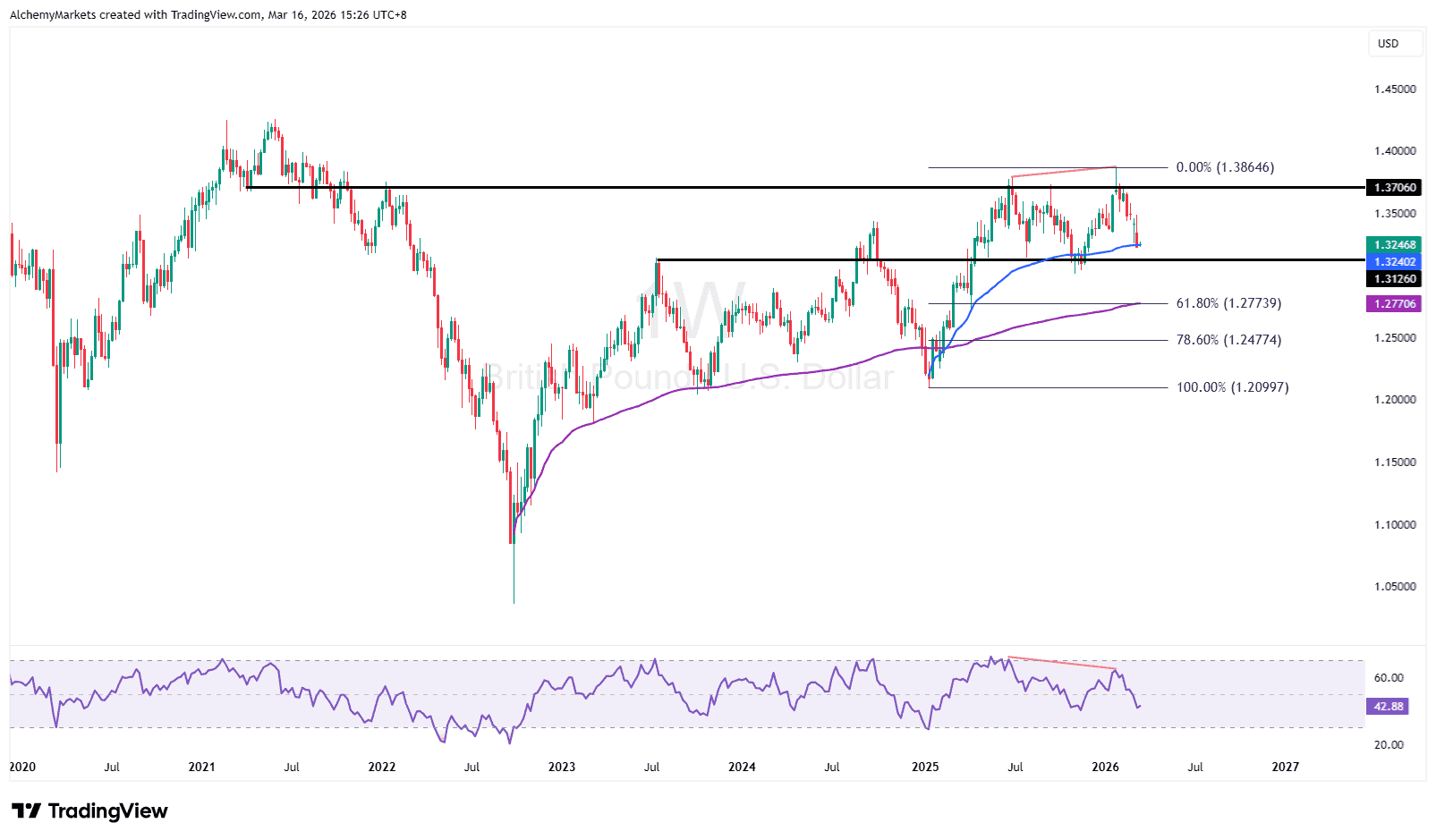Click the purple 1.27706 moving average tag
Screen dimensions: 1436x840
tap(1394, 304)
